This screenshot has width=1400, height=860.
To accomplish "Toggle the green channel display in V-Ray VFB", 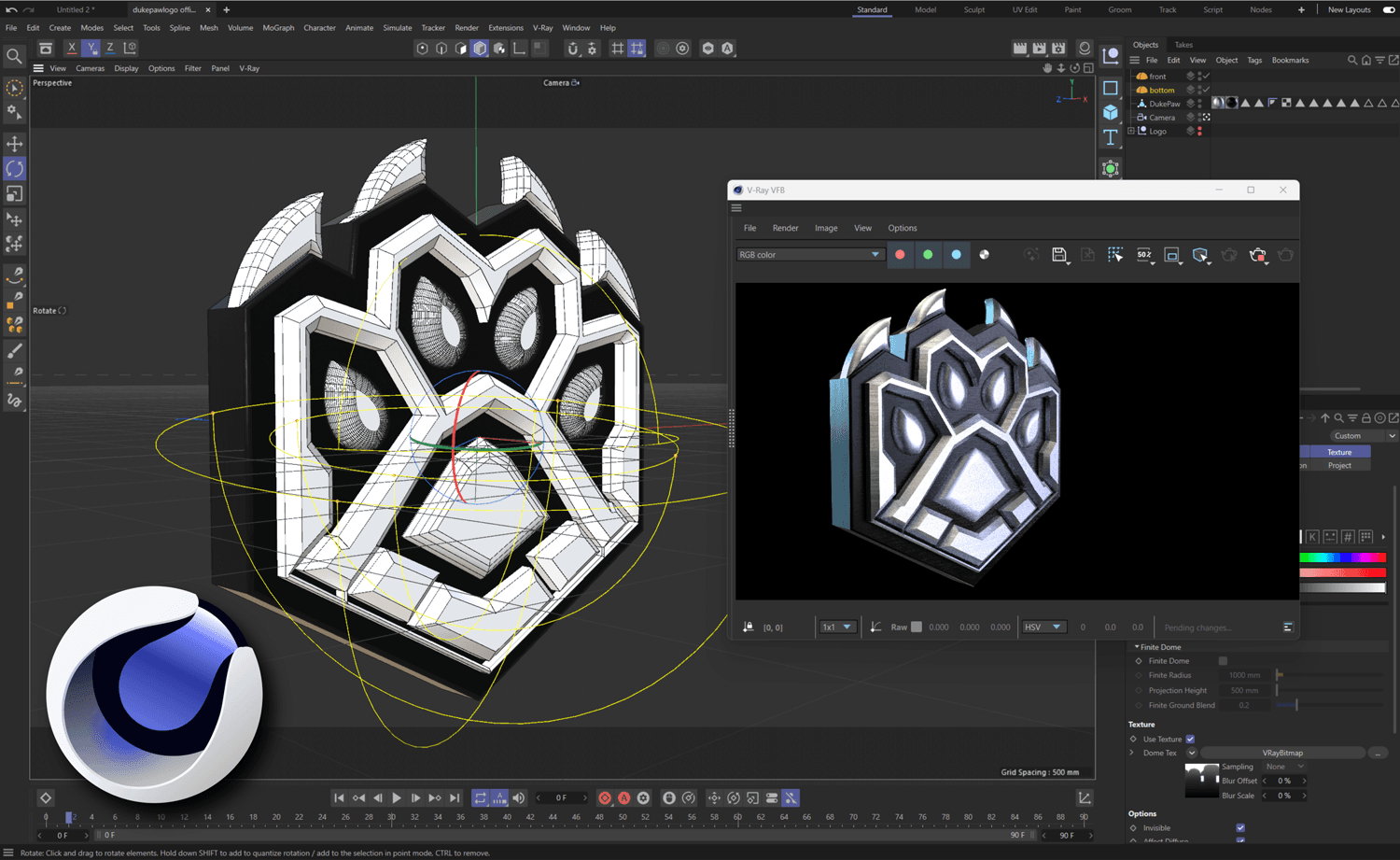I will [x=928, y=254].
